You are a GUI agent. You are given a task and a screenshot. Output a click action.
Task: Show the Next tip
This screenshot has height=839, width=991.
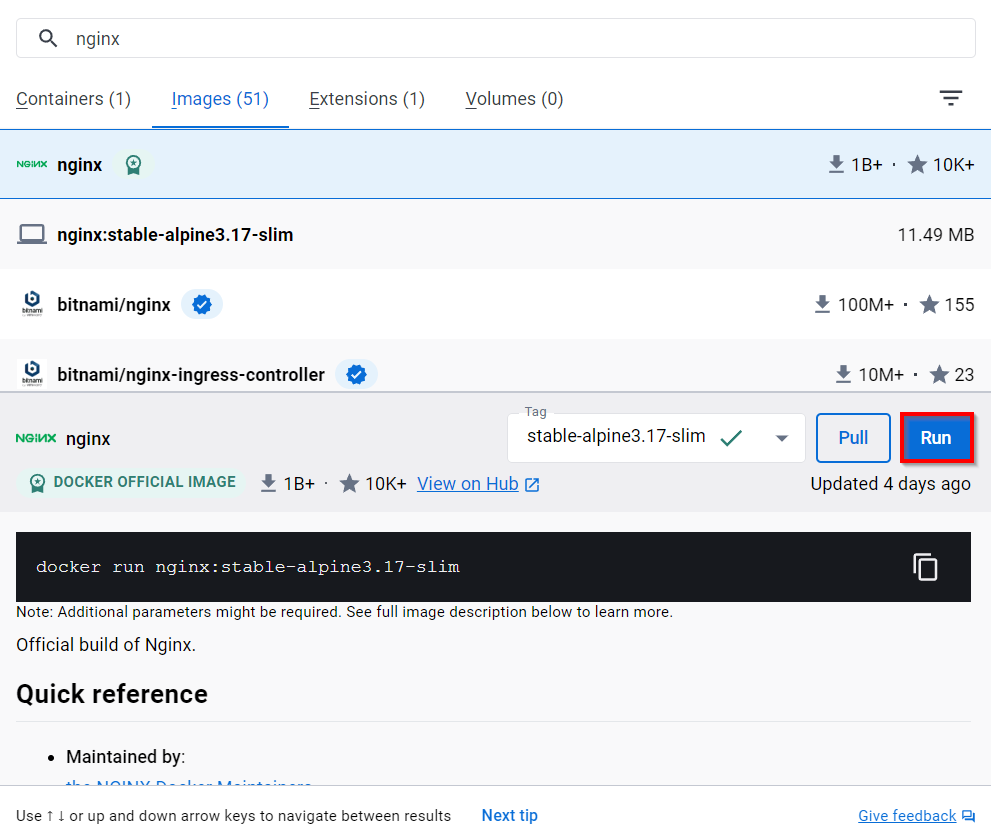pyautogui.click(x=509, y=816)
